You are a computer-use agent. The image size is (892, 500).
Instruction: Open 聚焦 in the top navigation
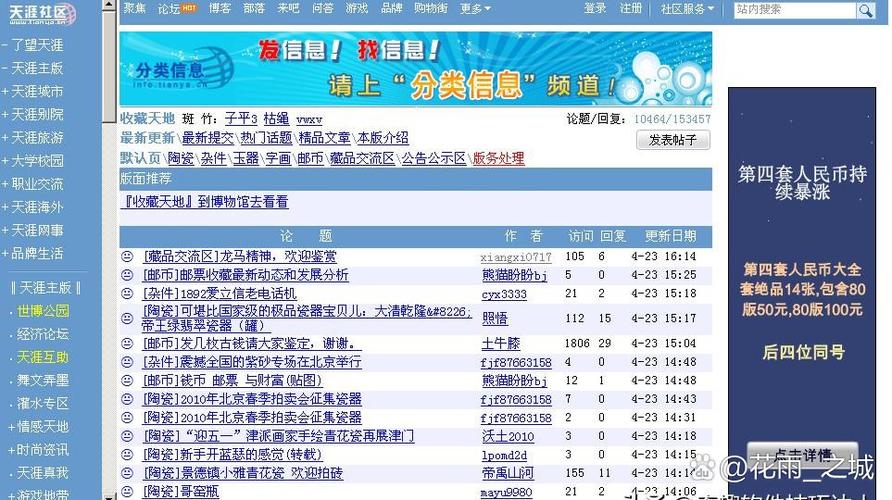coord(134,9)
